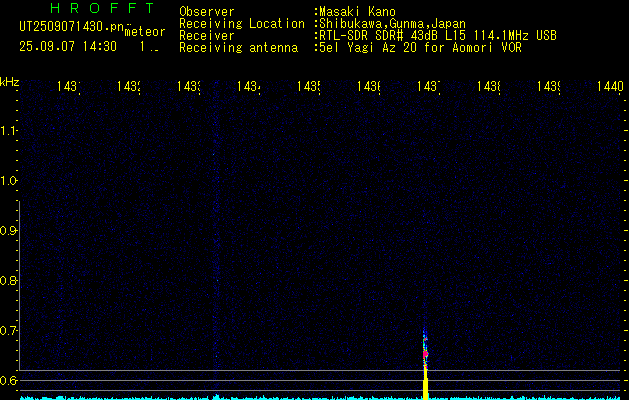This screenshot has height=400, width=629.
Task: Select the date stamp 25.09.07 14:30
Action: [x=68, y=47]
